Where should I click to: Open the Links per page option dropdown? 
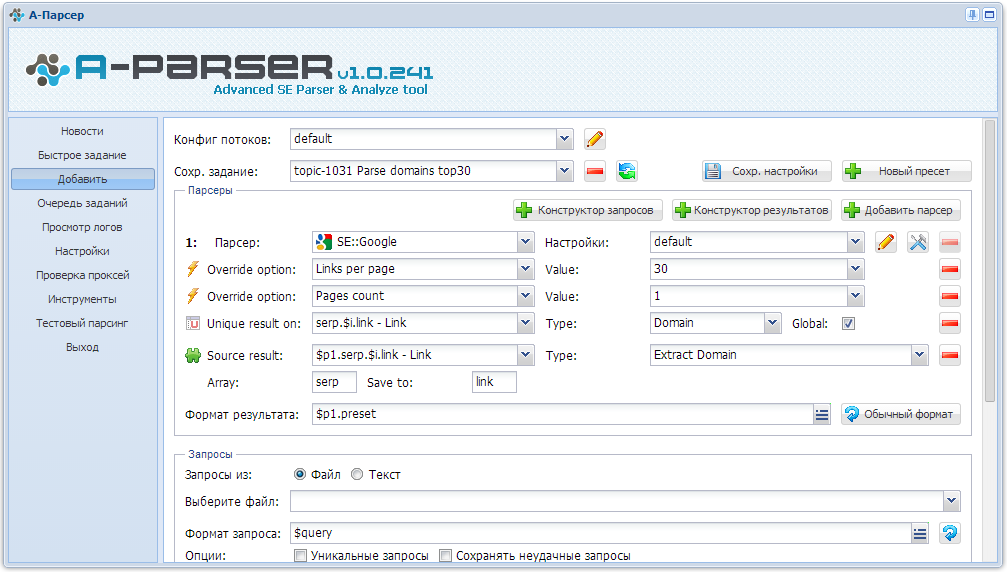(x=525, y=269)
